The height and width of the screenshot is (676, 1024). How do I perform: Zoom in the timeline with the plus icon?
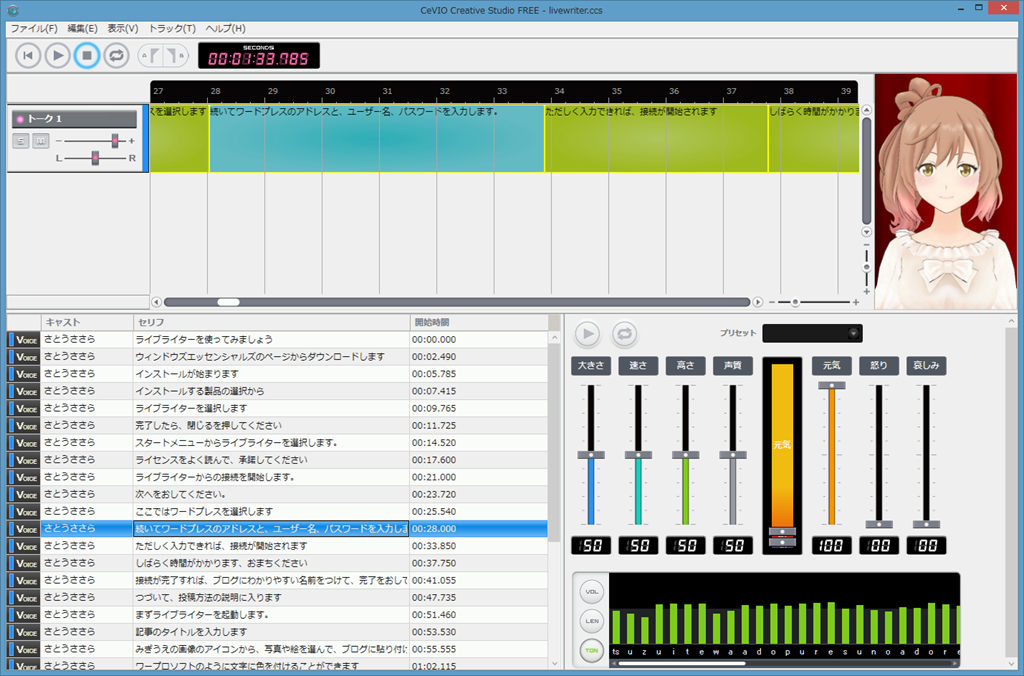[x=856, y=302]
